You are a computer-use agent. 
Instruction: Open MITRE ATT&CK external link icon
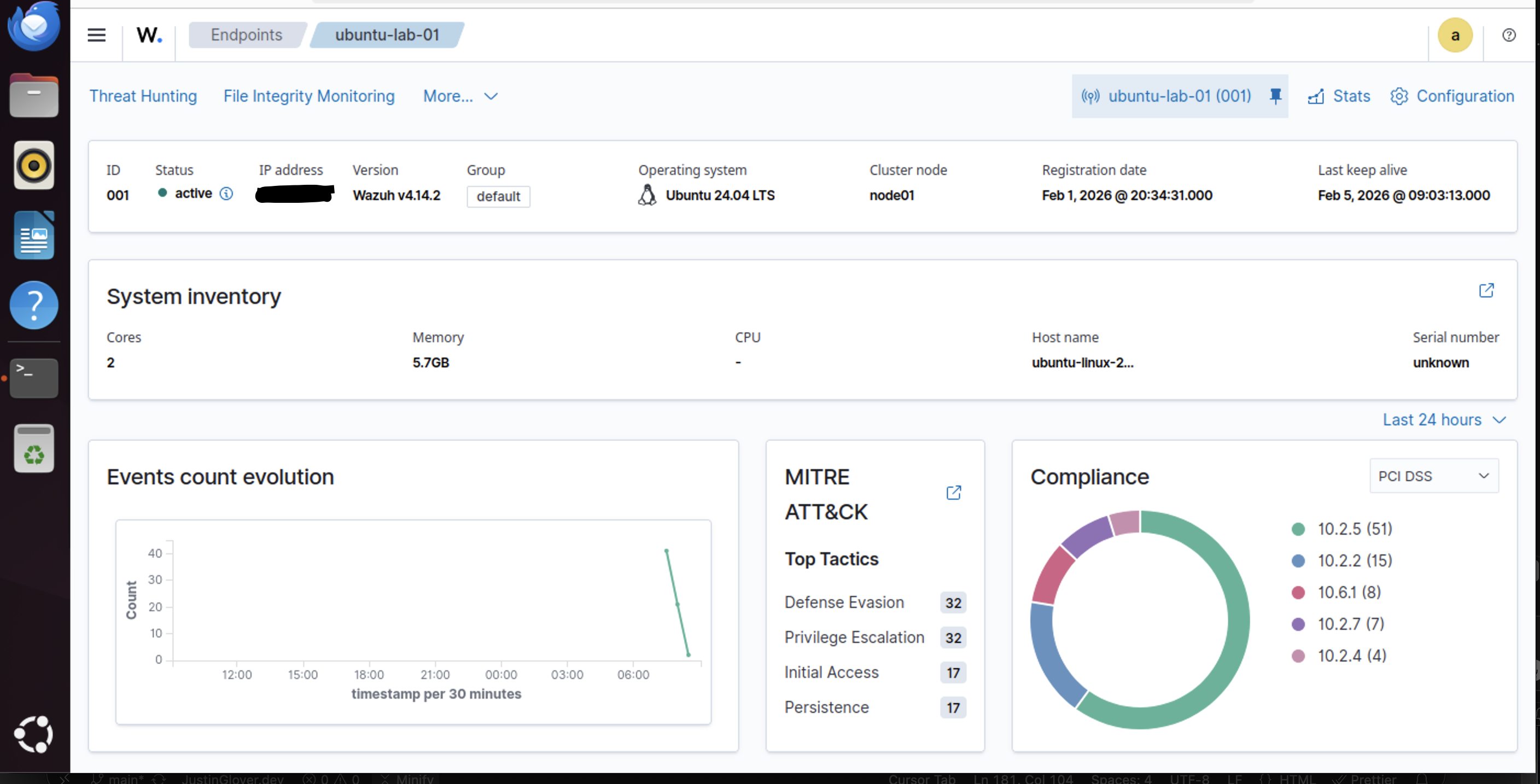pos(954,493)
